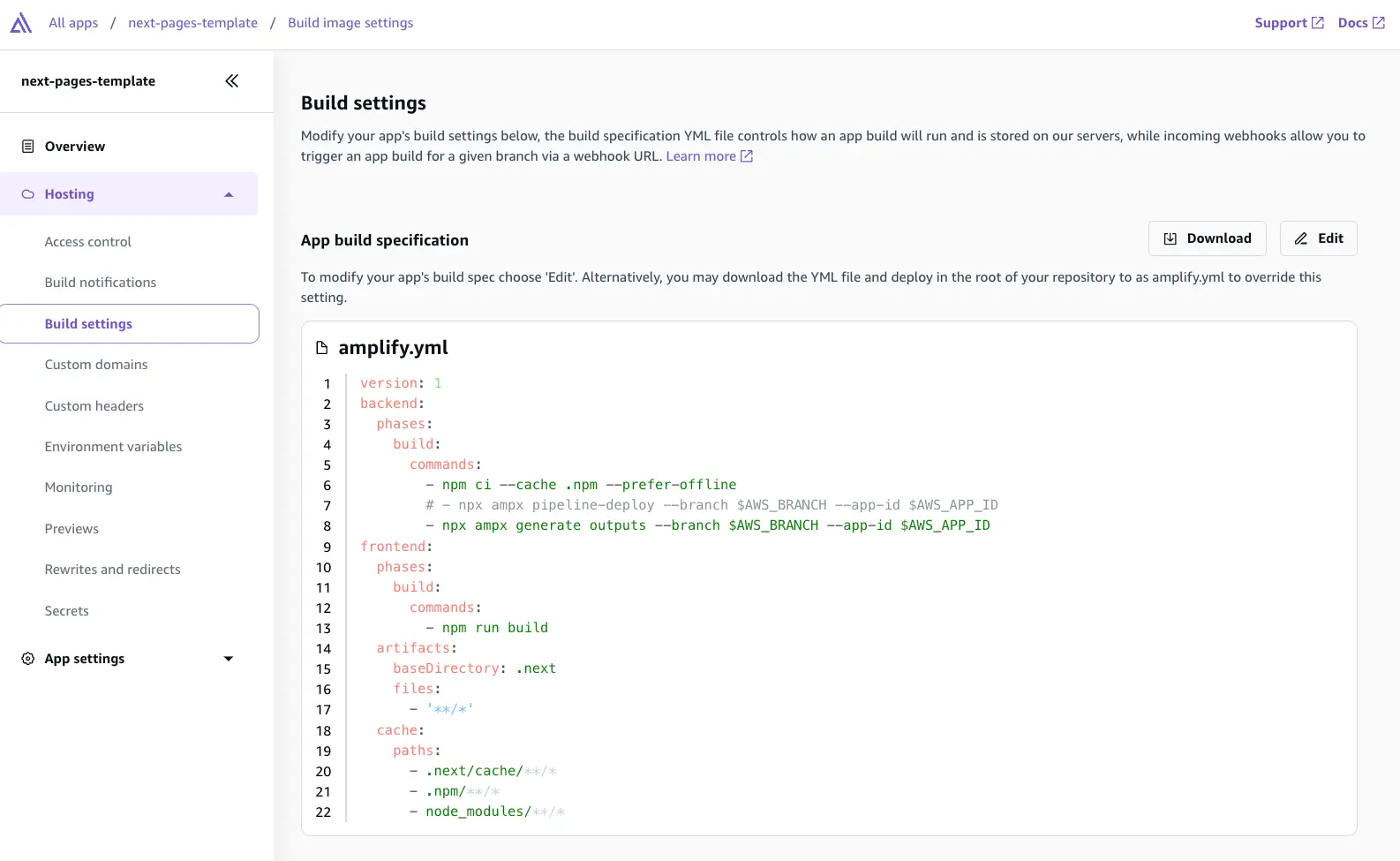The image size is (1400, 861).
Task: Click the 'paths:' code line
Action: (x=417, y=751)
